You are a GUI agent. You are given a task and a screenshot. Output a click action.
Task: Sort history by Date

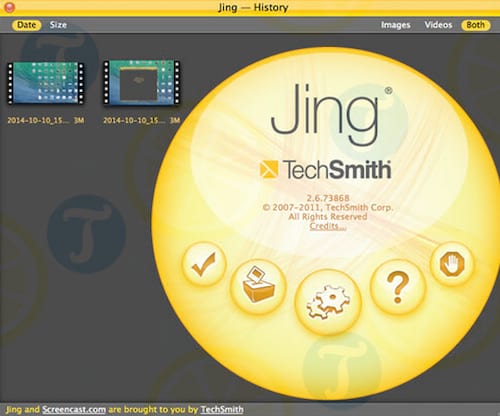(27, 25)
